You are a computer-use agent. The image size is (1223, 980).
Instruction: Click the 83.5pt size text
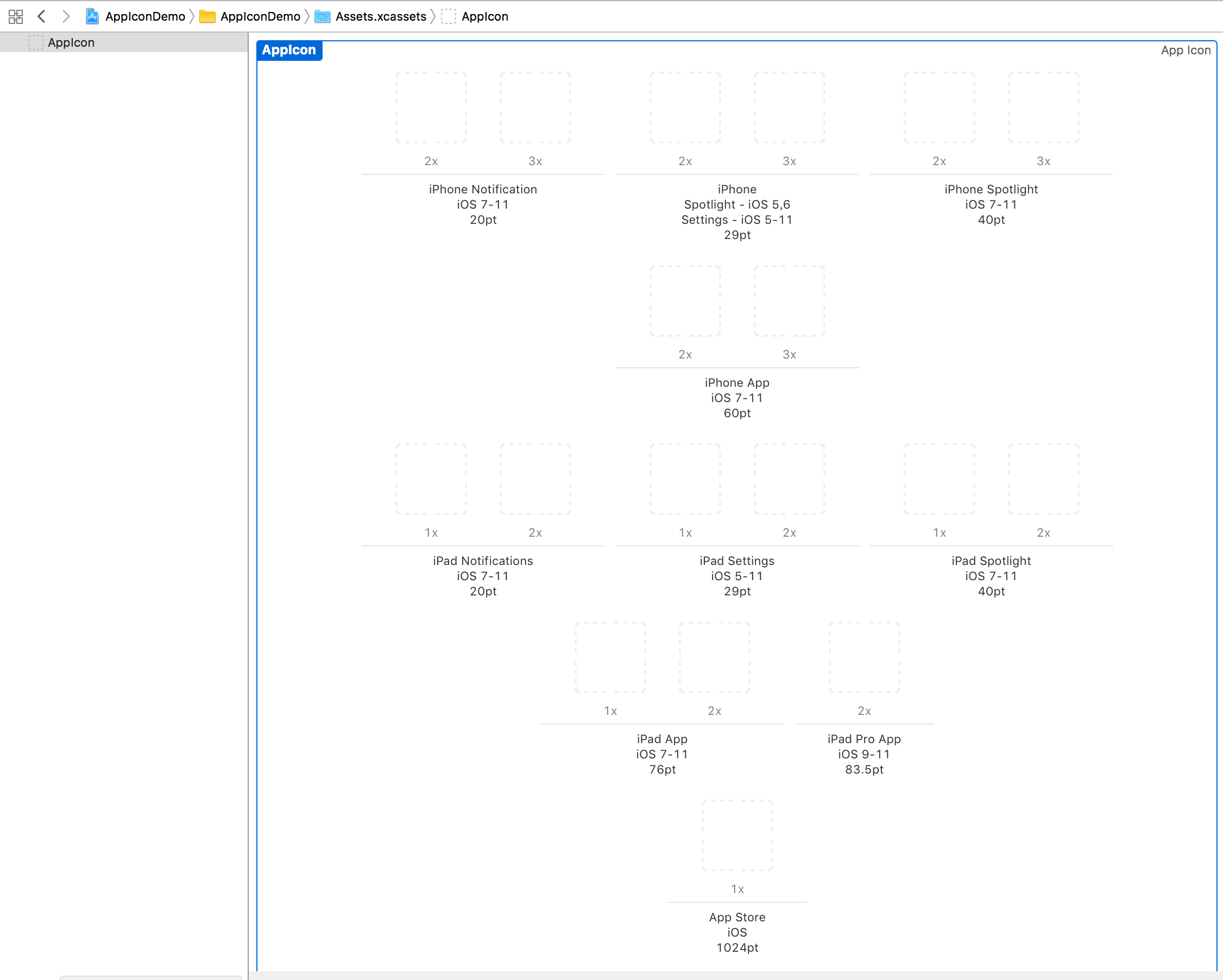(865, 769)
